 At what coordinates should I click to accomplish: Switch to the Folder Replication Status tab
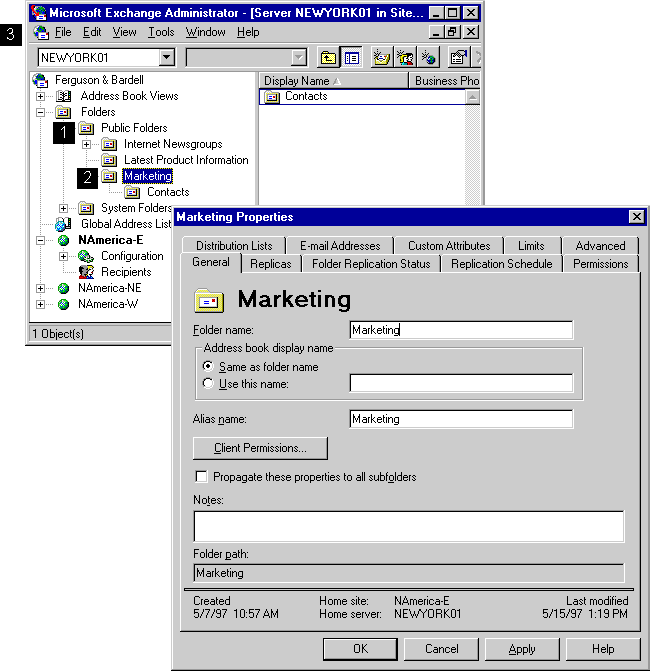371,264
